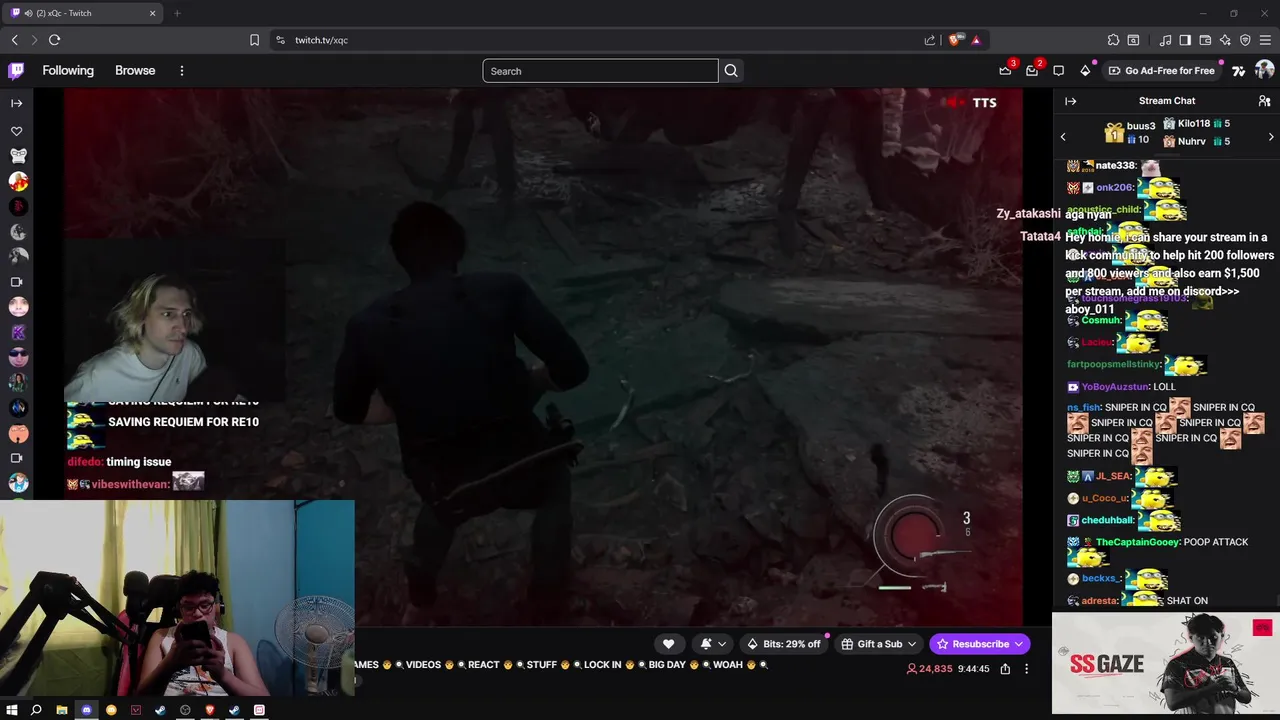Image resolution: width=1280 pixels, height=720 pixels.
Task: Open the browser hamburger menu
Action: click(1265, 40)
